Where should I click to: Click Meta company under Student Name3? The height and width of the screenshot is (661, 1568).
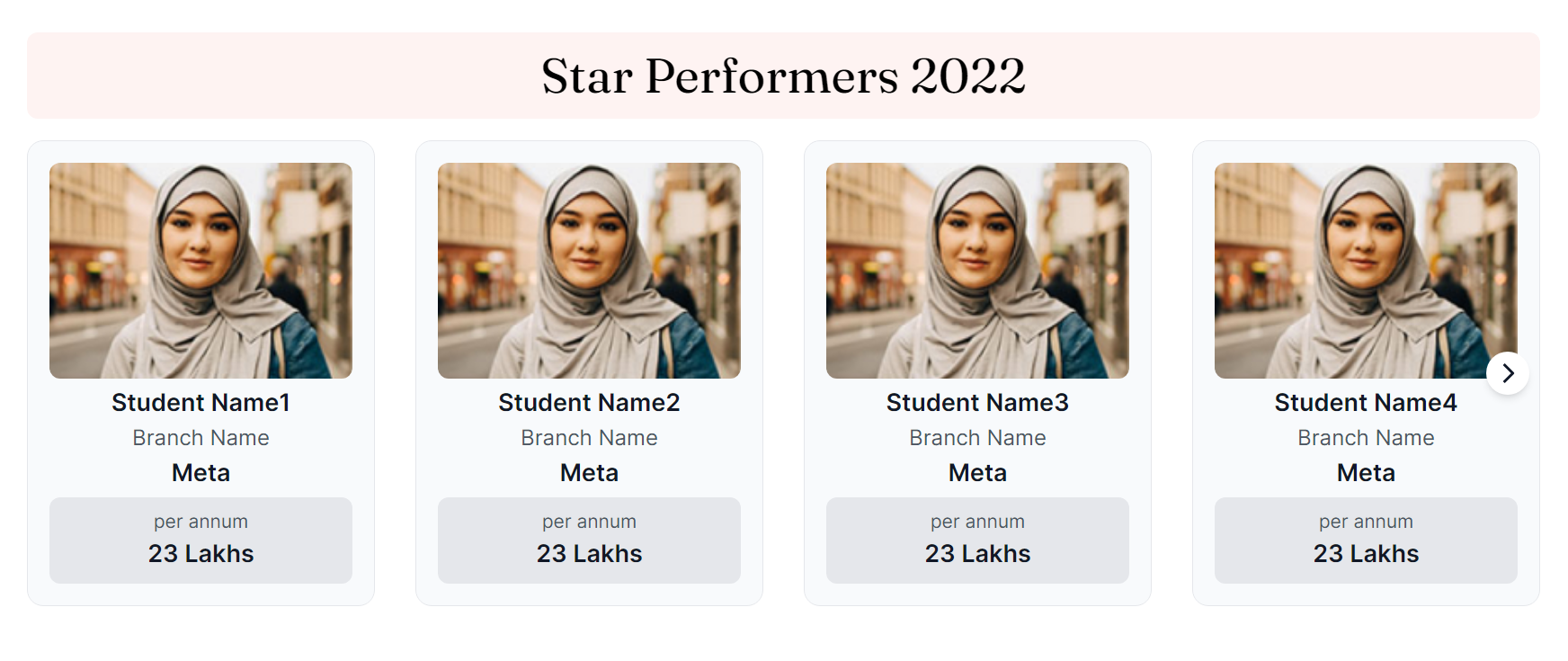tap(977, 473)
